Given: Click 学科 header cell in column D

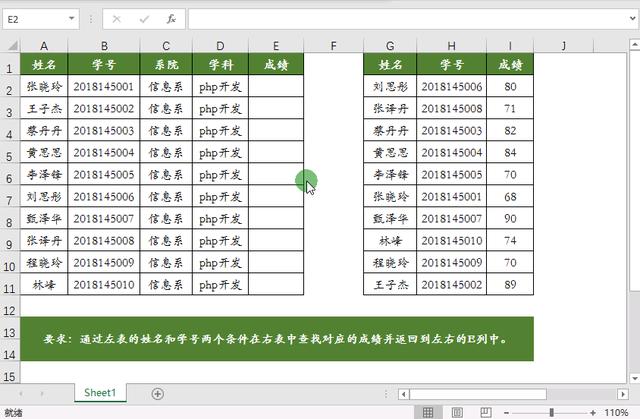Looking at the screenshot, I should tap(220, 64).
